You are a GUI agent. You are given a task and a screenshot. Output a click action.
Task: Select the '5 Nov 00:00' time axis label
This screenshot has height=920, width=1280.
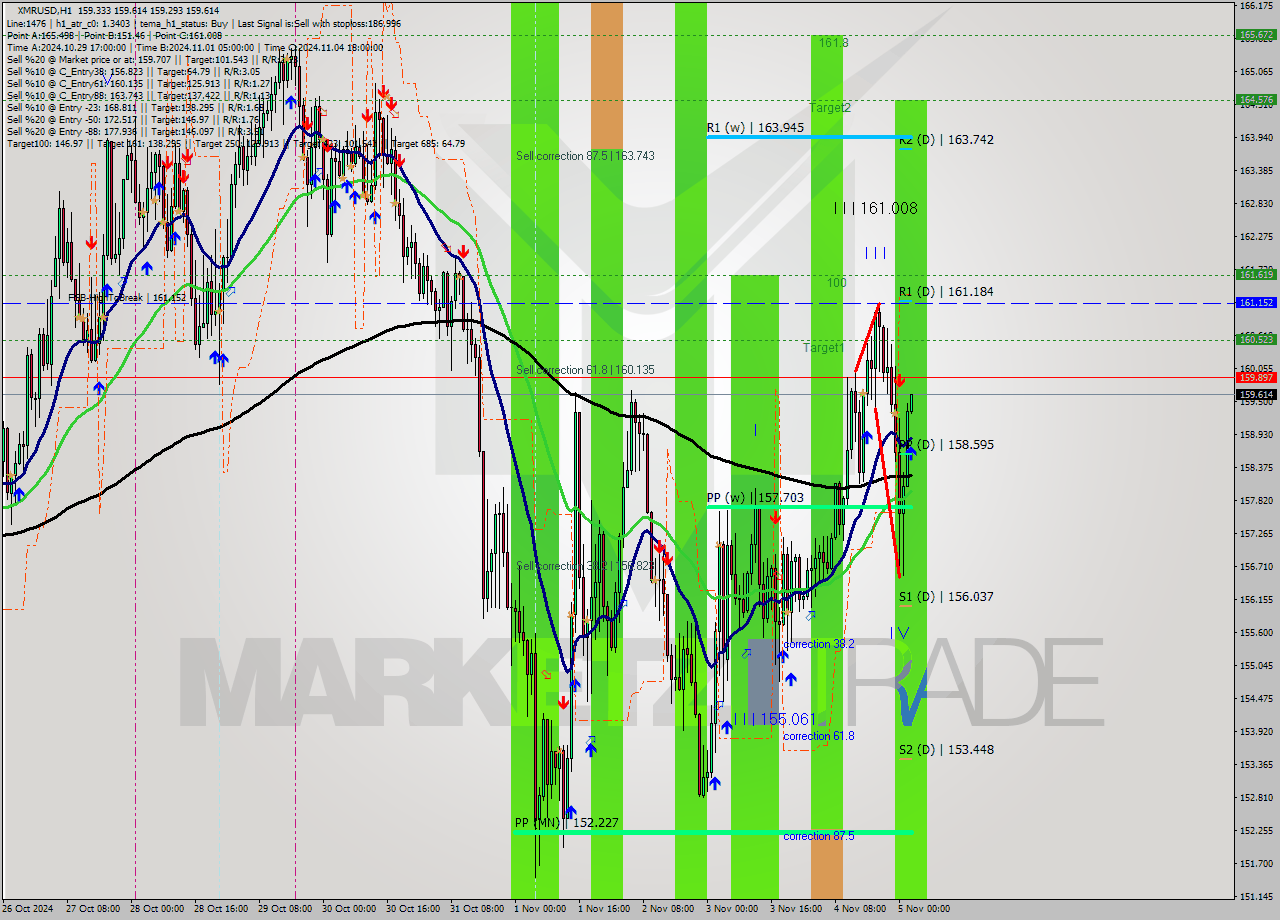[922, 909]
